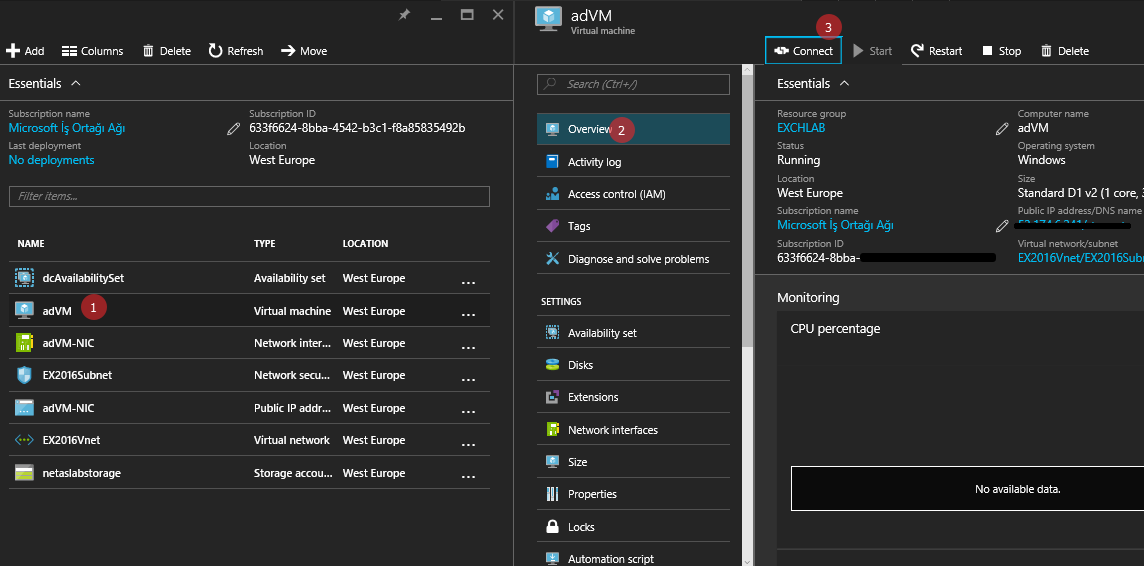The image size is (1144, 566).
Task: Sort by the NAME column header
Action: click(x=31, y=244)
